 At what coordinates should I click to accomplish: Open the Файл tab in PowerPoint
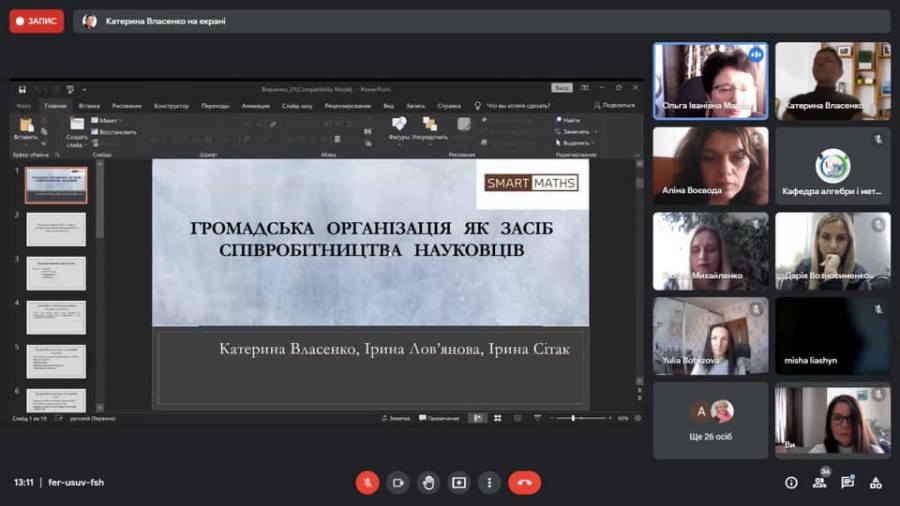24,106
